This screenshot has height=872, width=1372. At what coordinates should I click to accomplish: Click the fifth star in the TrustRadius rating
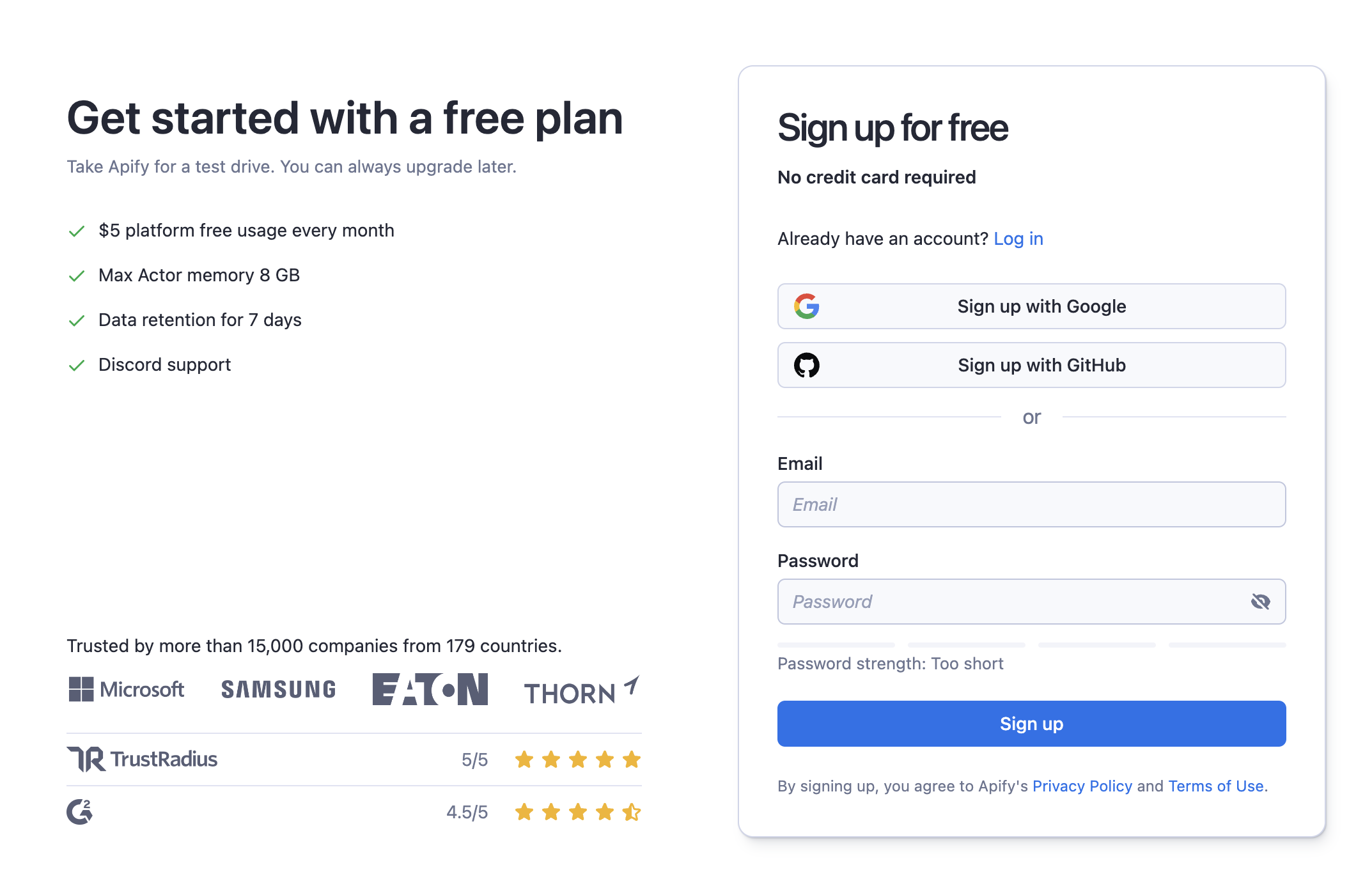pyautogui.click(x=631, y=759)
